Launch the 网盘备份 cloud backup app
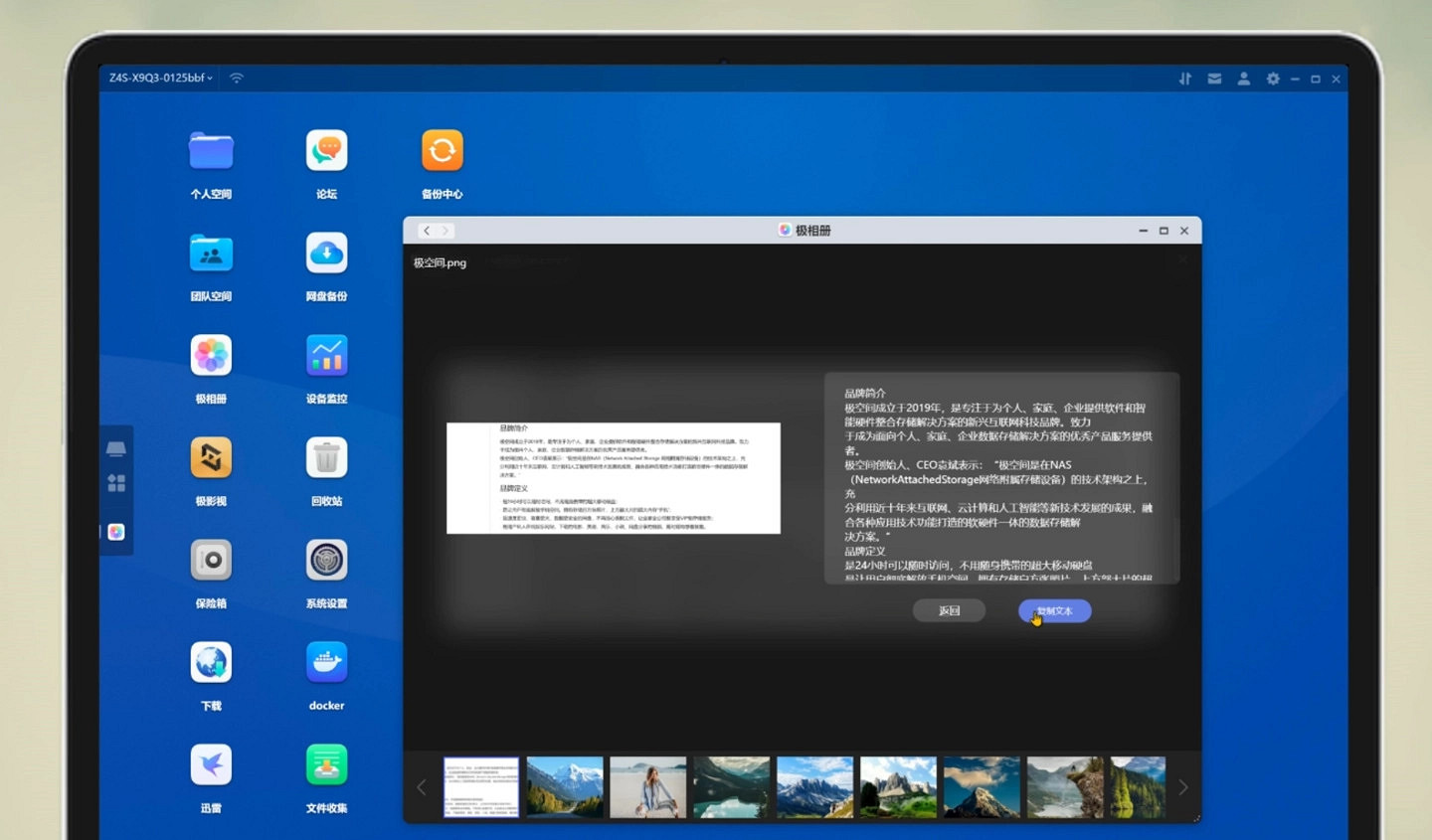 pyautogui.click(x=326, y=254)
